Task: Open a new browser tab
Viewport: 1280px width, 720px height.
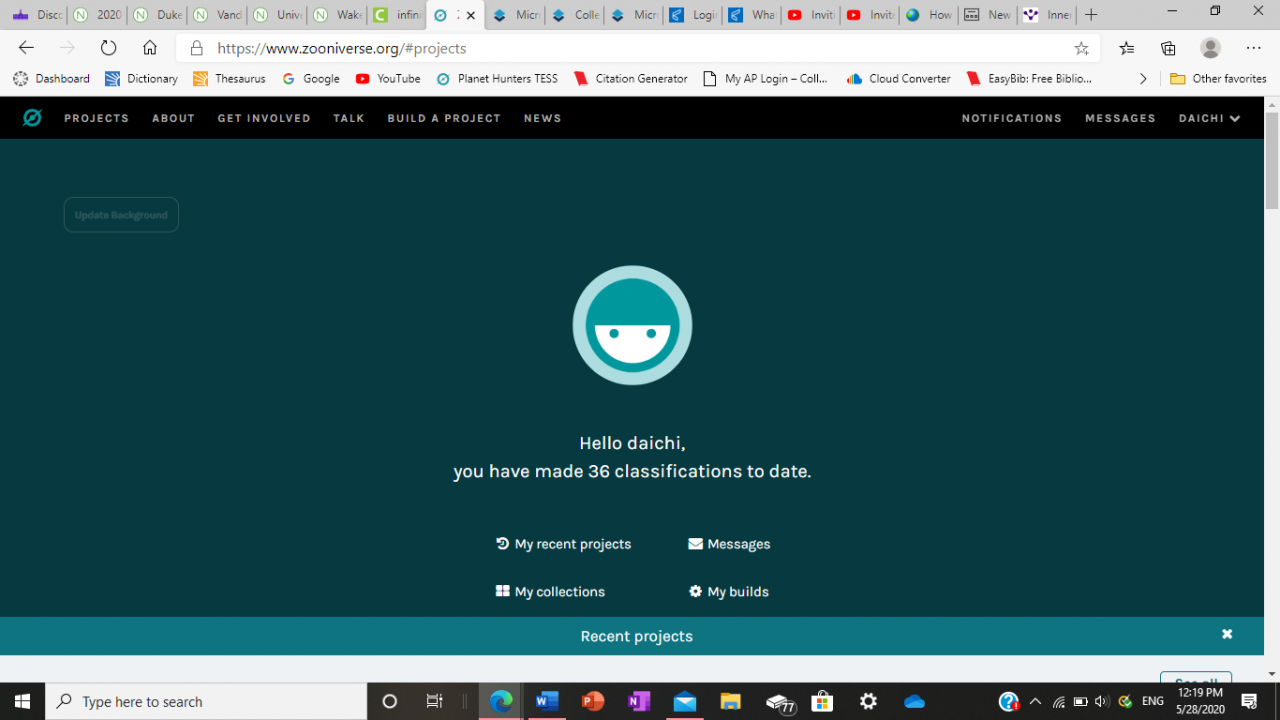Action: pyautogui.click(x=1091, y=15)
